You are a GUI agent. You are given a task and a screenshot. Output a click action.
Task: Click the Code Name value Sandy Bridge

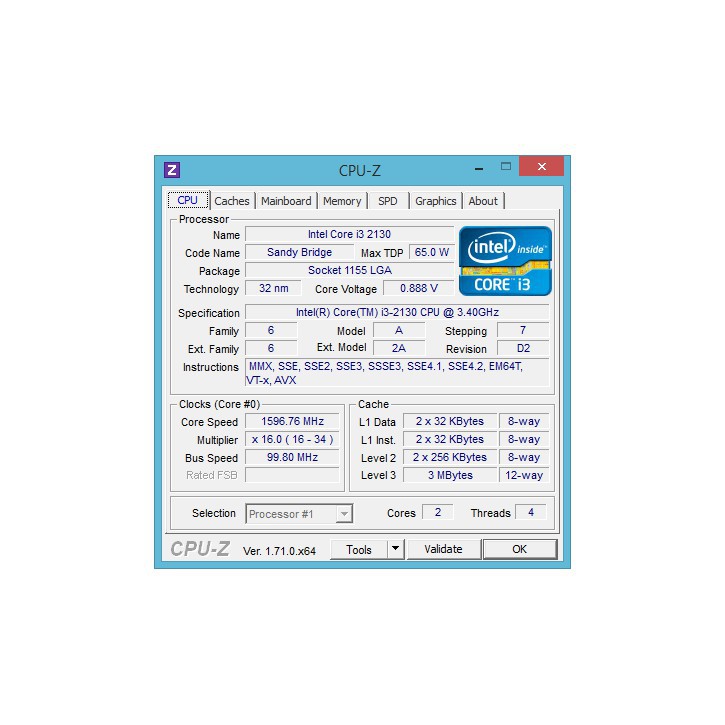299,252
